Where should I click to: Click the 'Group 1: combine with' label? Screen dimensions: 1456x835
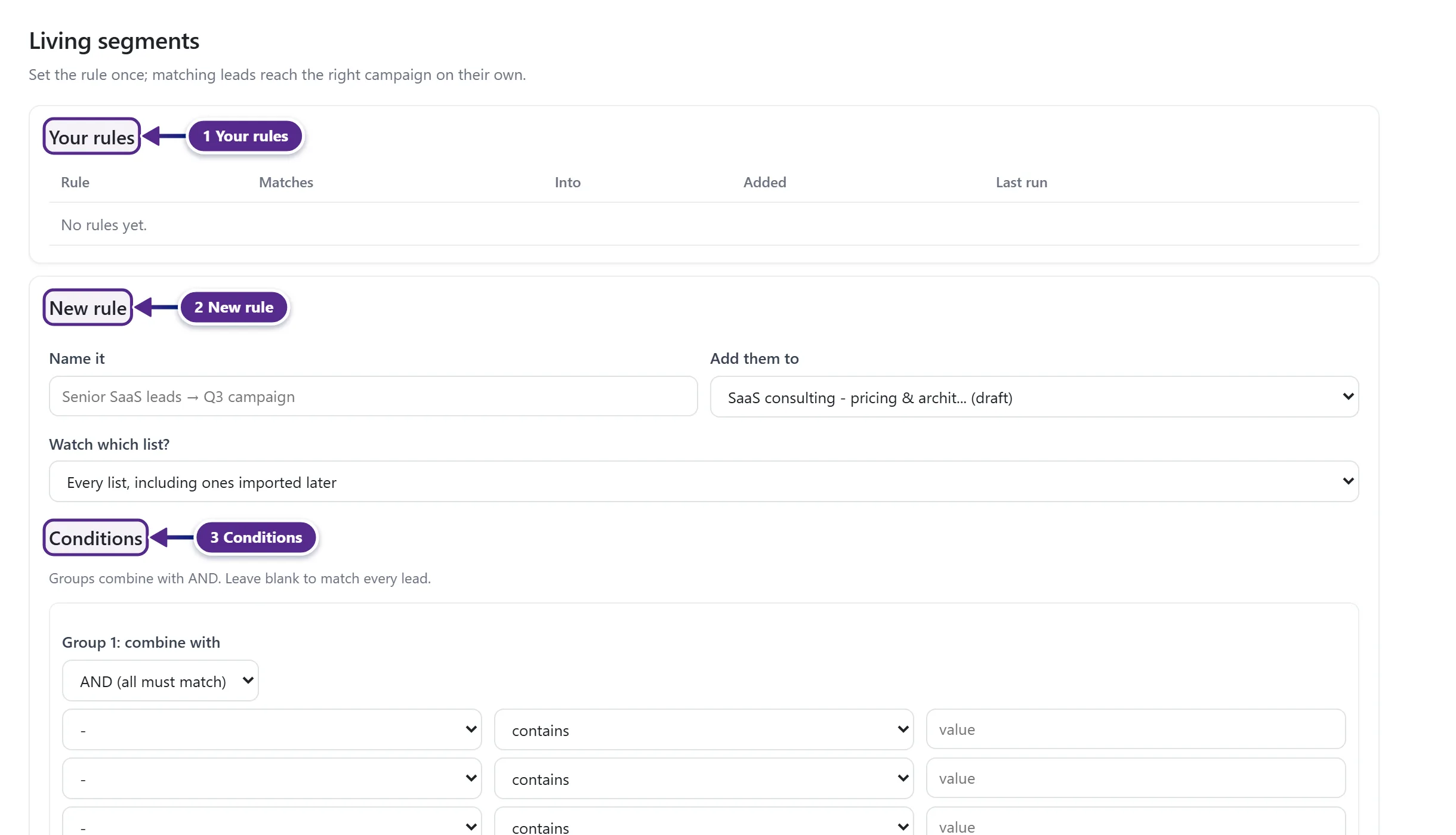[x=141, y=642]
